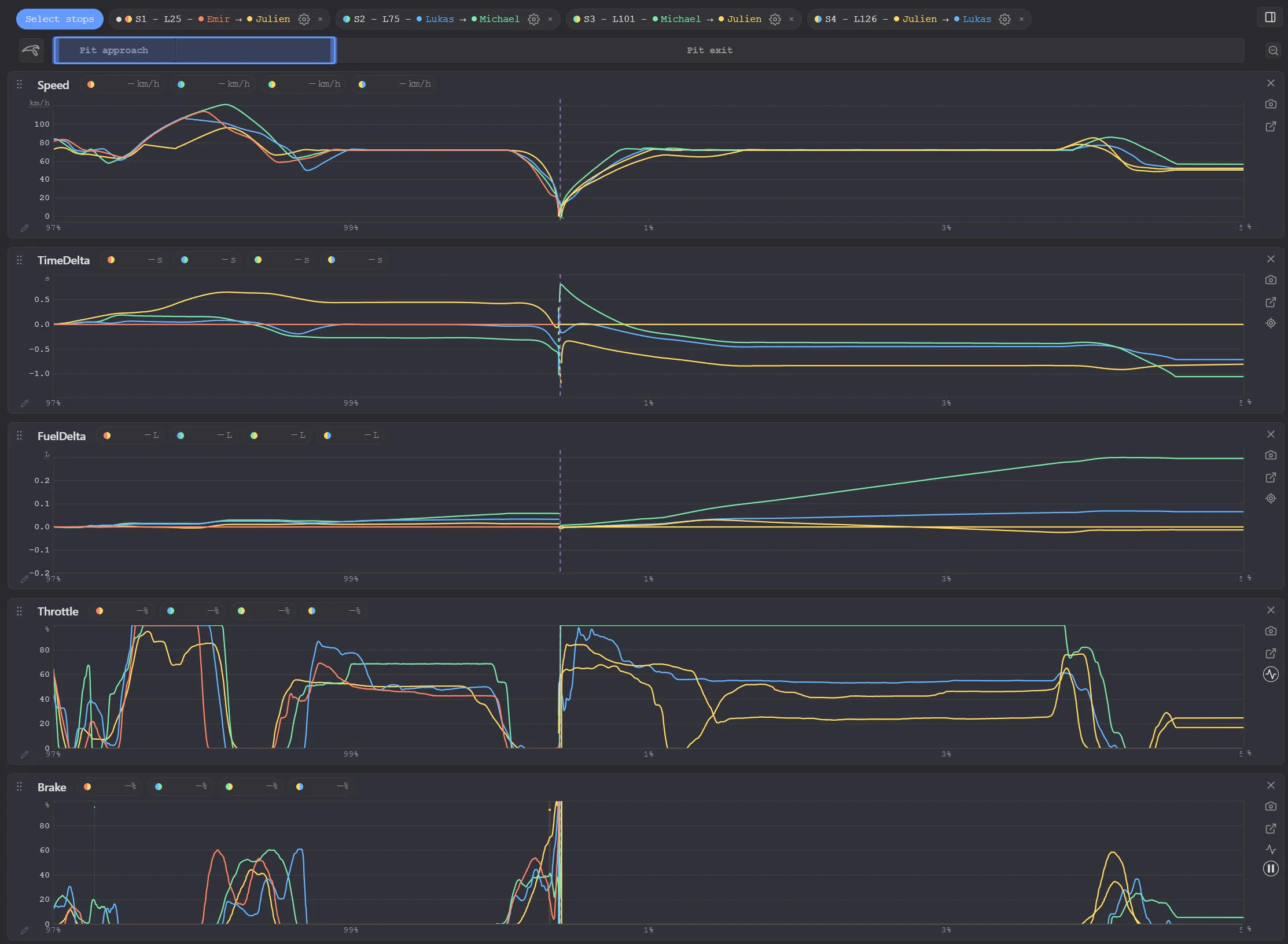This screenshot has width=1288, height=944.
Task: Open settings gear for stop S4 L126
Action: coord(1005,19)
